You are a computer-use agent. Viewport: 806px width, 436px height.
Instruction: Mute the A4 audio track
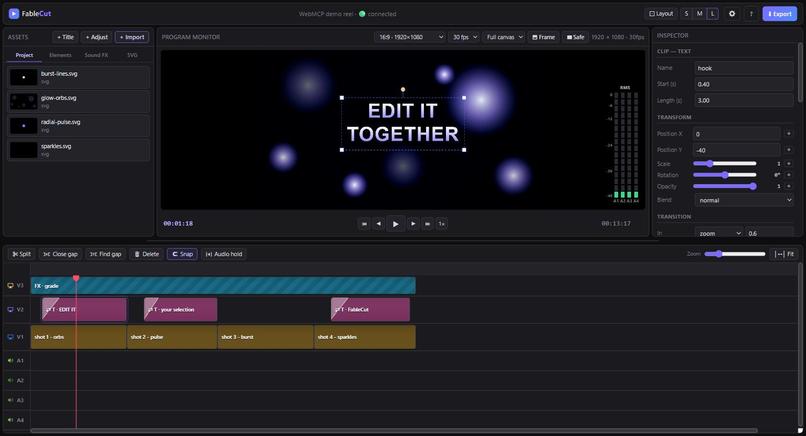(x=10, y=420)
